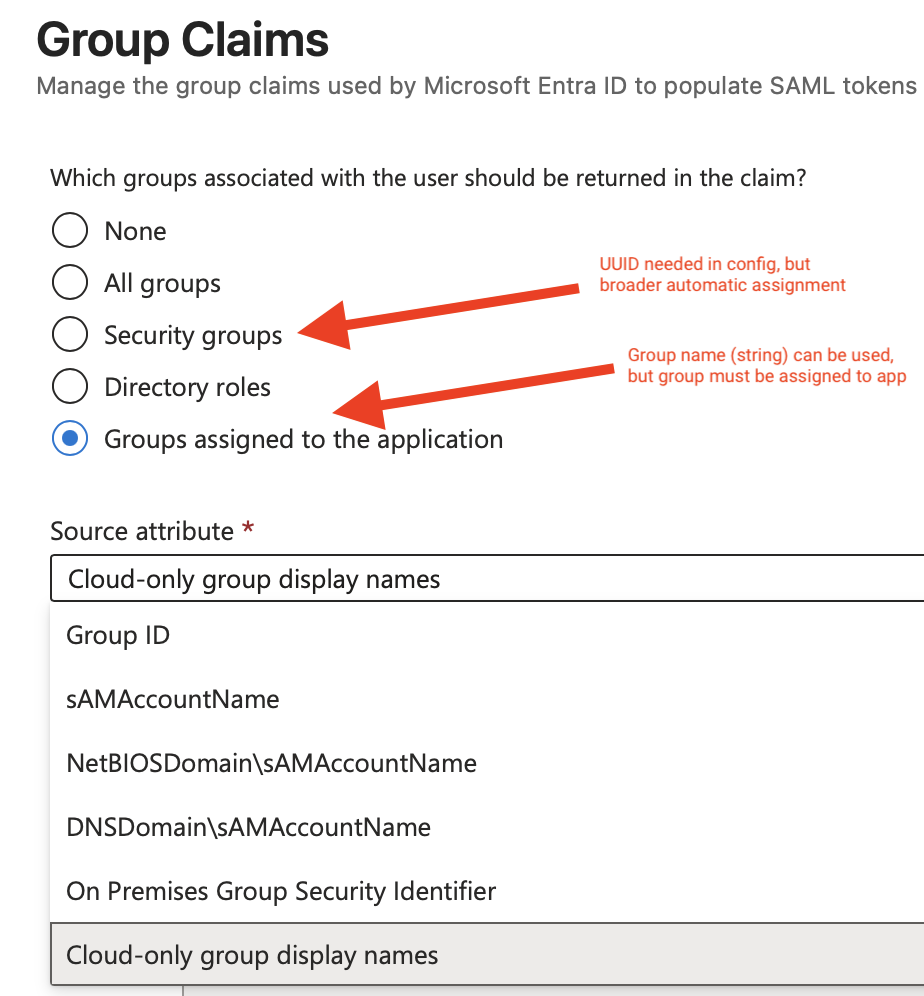The height and width of the screenshot is (996, 924).
Task: Pick sAMAccountName in the source list
Action: coord(173,699)
